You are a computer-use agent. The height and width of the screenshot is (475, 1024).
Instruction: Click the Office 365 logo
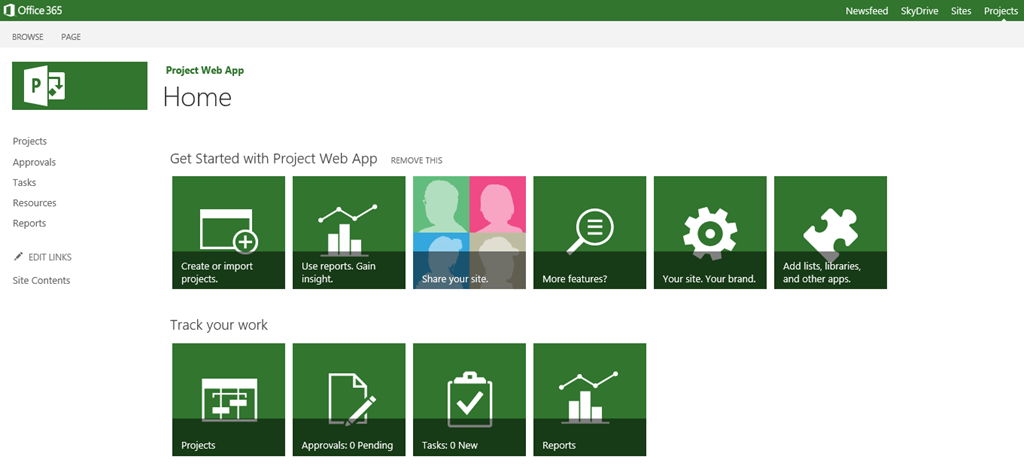click(x=33, y=10)
